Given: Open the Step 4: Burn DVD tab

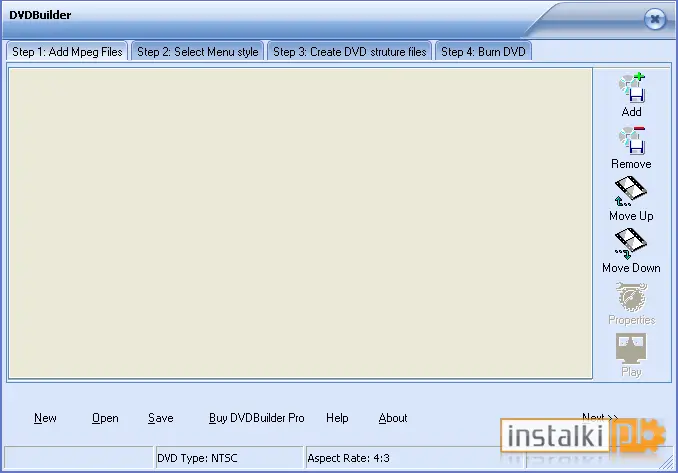Looking at the screenshot, I should click(x=483, y=52).
